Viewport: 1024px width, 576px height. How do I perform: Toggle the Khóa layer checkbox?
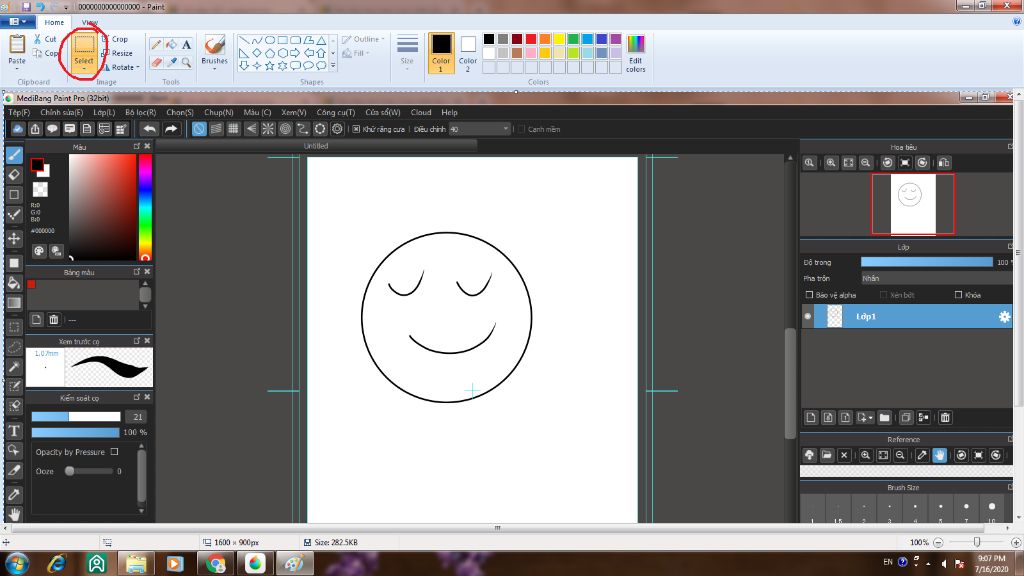pyautogui.click(x=959, y=295)
